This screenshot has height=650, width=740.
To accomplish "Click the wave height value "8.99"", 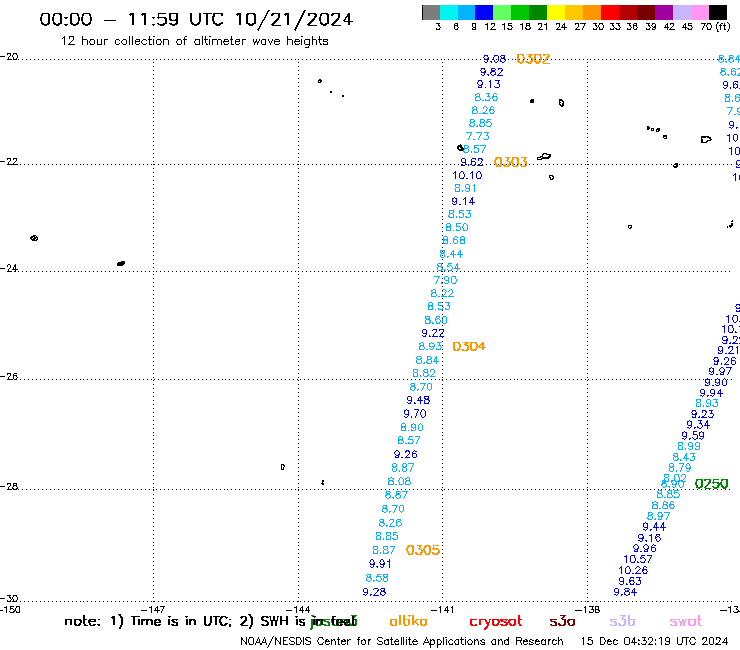I will 689,446.
